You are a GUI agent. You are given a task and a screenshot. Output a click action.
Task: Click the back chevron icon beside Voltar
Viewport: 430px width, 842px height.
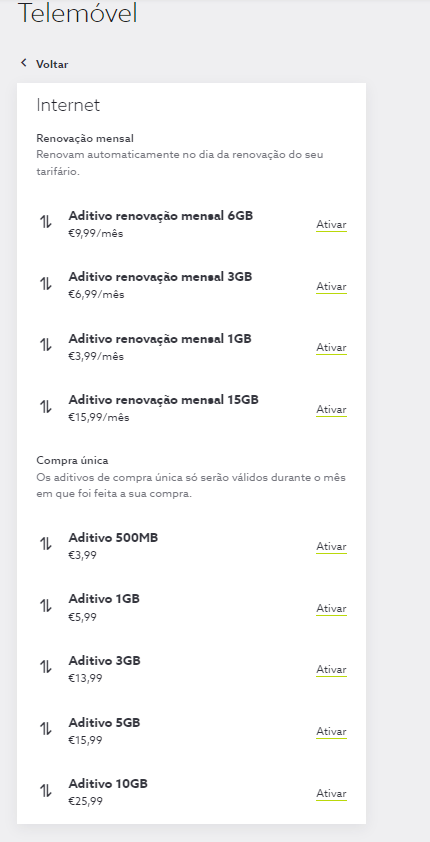point(24,63)
